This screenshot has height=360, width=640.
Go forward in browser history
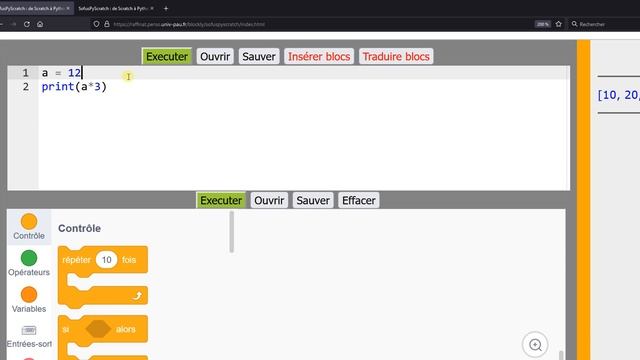(x=14, y=24)
